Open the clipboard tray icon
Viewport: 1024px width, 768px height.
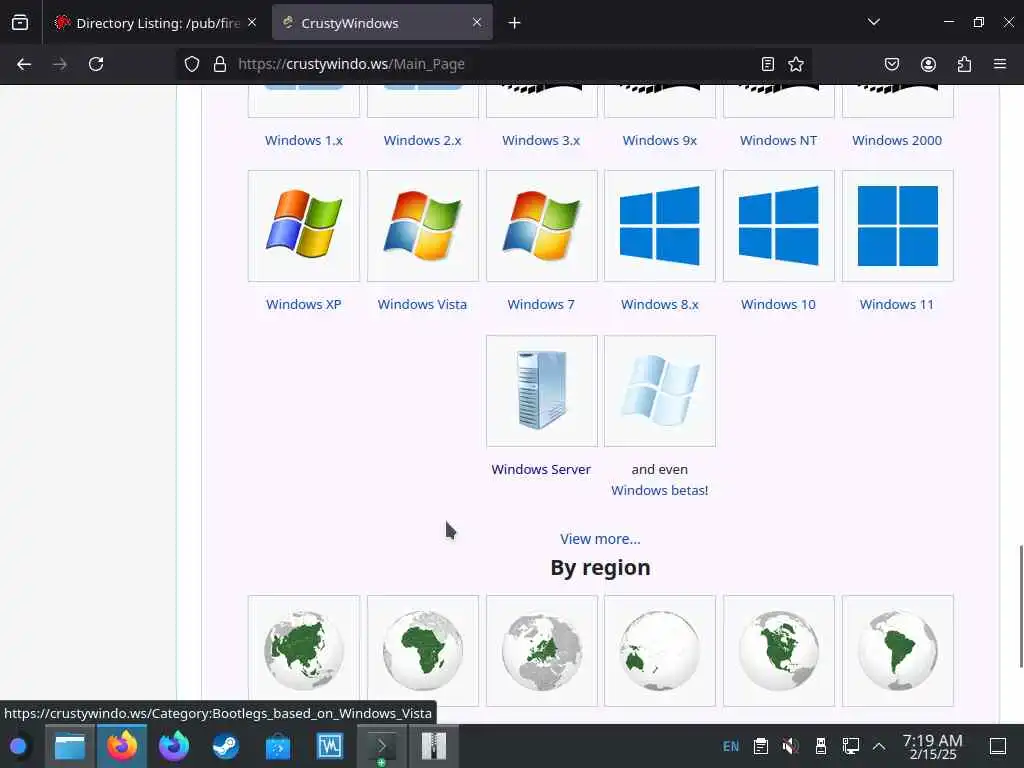761,746
